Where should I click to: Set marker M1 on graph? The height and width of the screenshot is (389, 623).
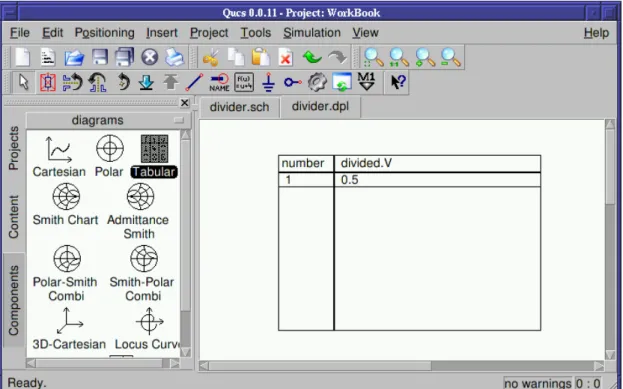coord(366,82)
